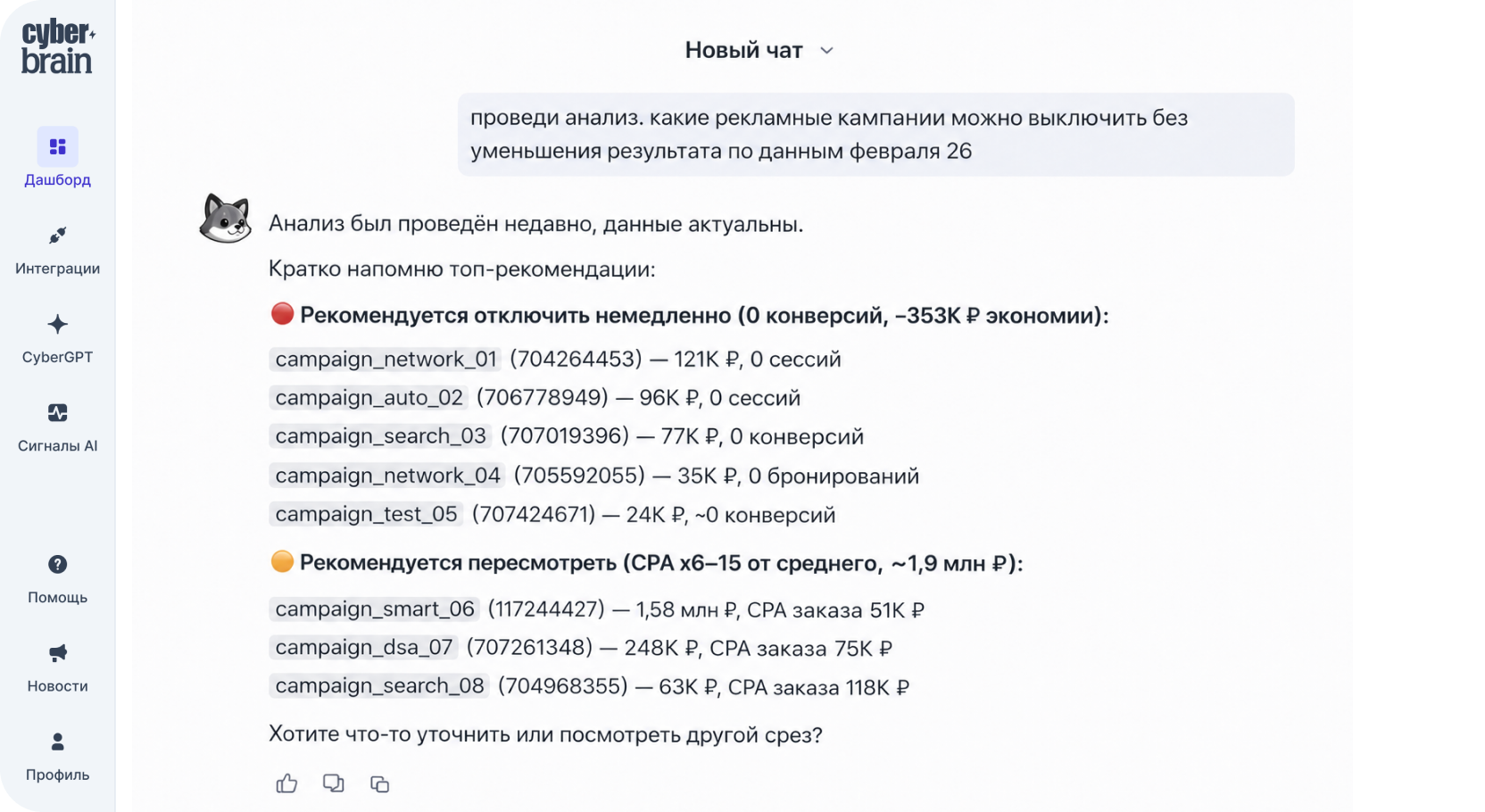Viewport: 1485px width, 812px height.
Task: Click campaign_test_05 code tag
Action: 366,514
